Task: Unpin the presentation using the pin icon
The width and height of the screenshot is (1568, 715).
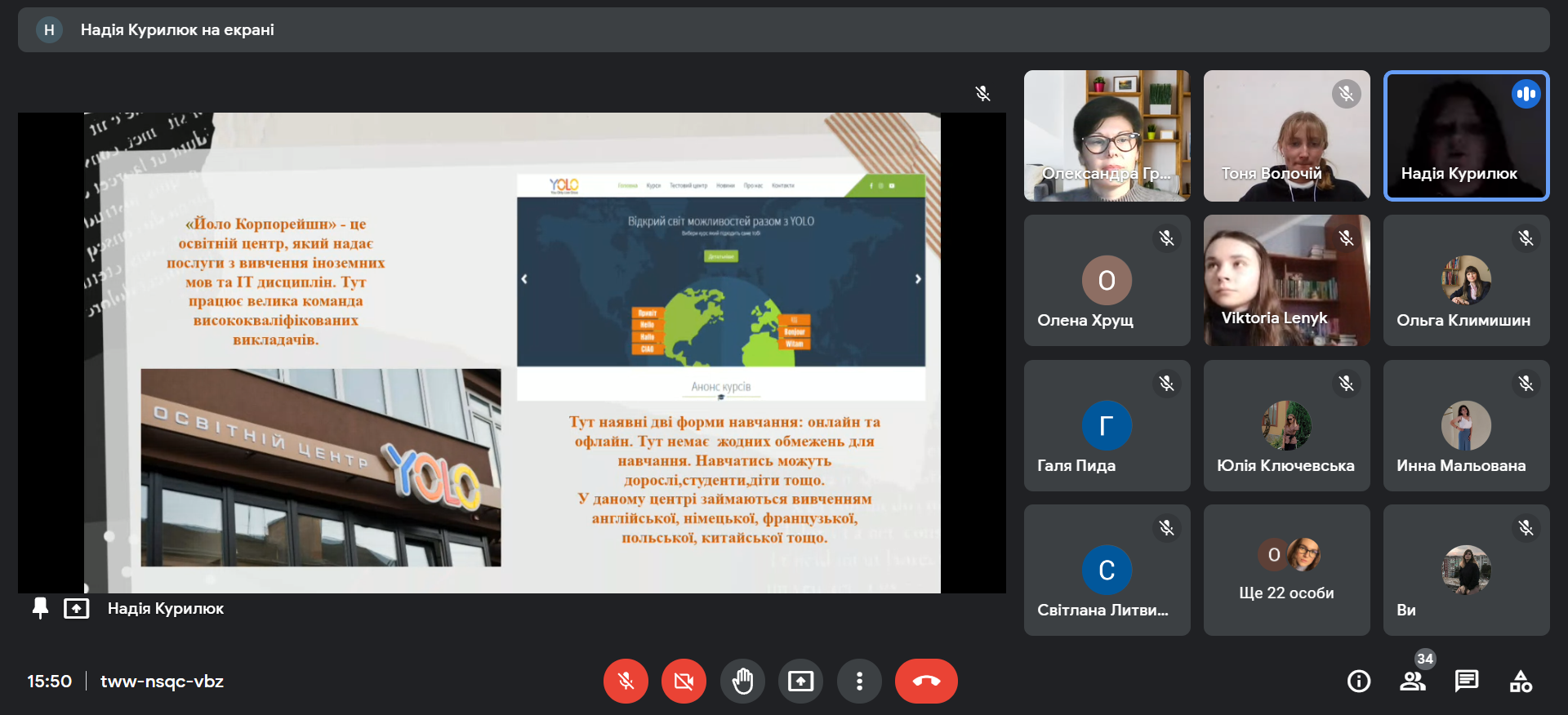Action: tap(40, 608)
